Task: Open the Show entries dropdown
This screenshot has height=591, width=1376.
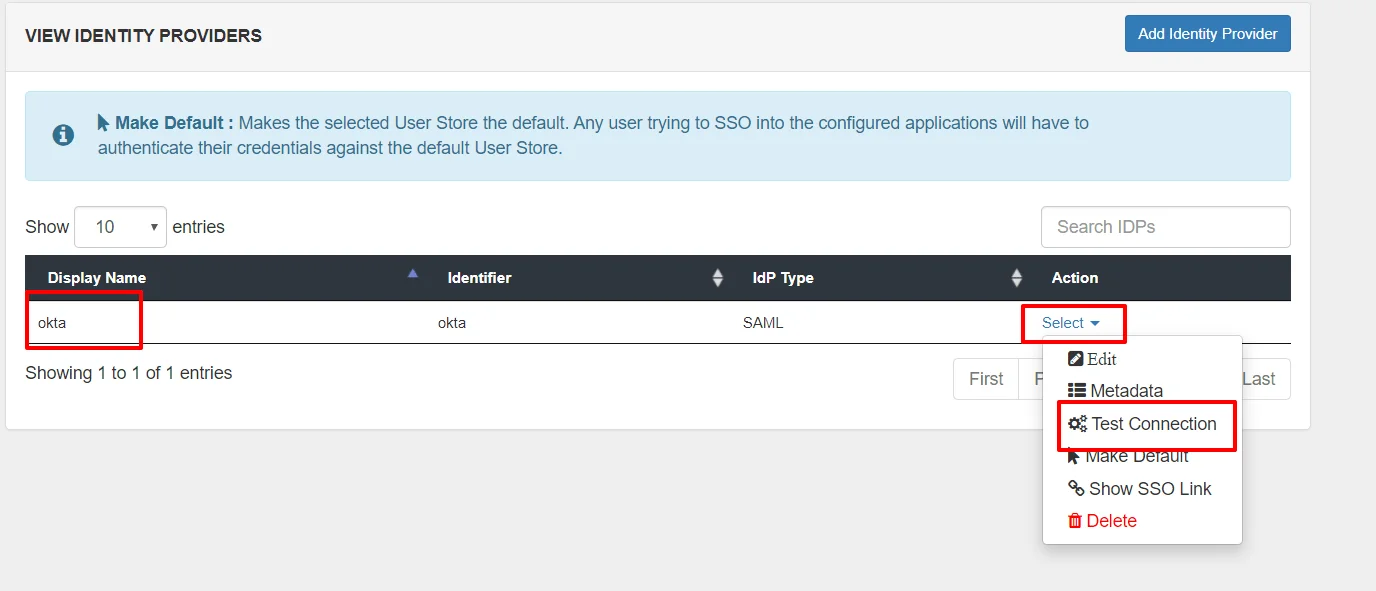Action: (120, 226)
